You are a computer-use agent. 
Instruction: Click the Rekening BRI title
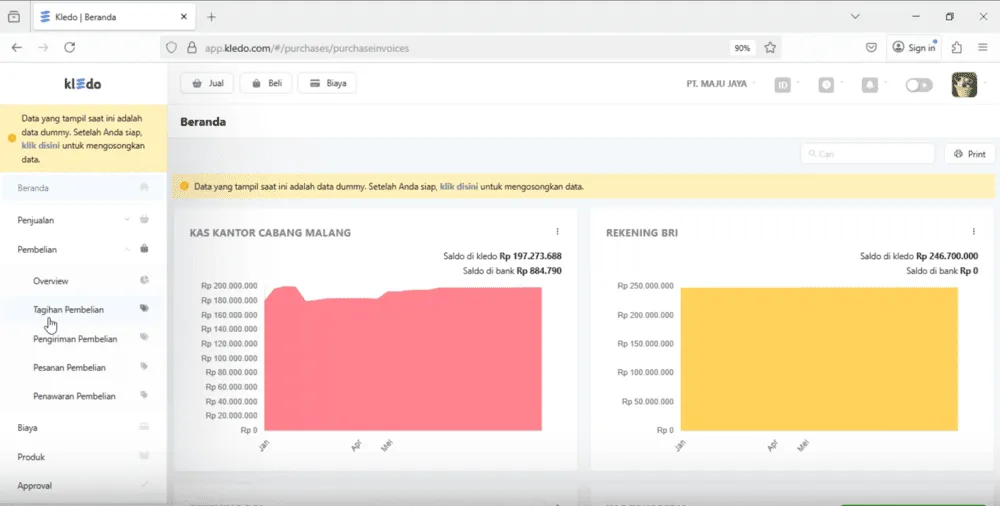642,233
